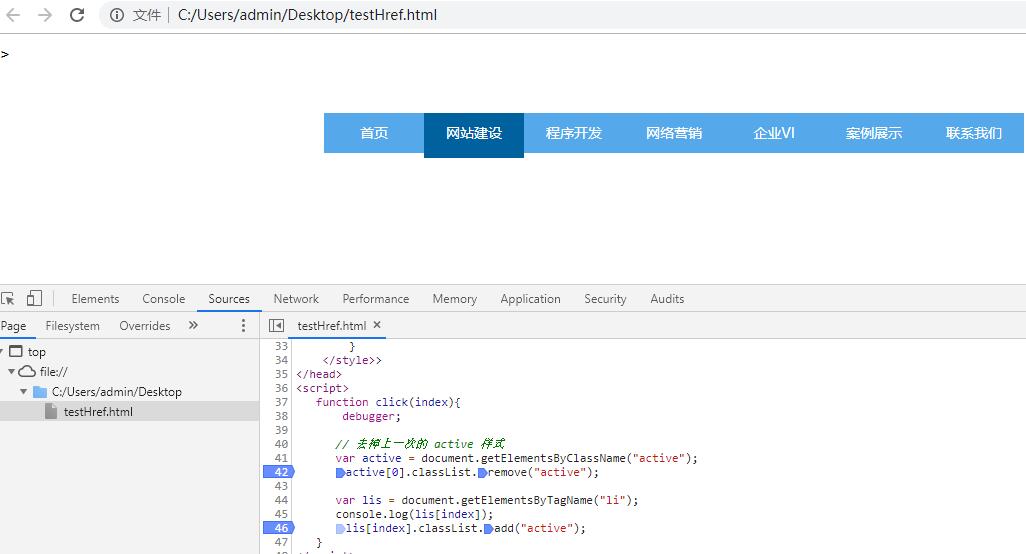
Task: Toggle the device toolbar icon
Action: (34, 298)
